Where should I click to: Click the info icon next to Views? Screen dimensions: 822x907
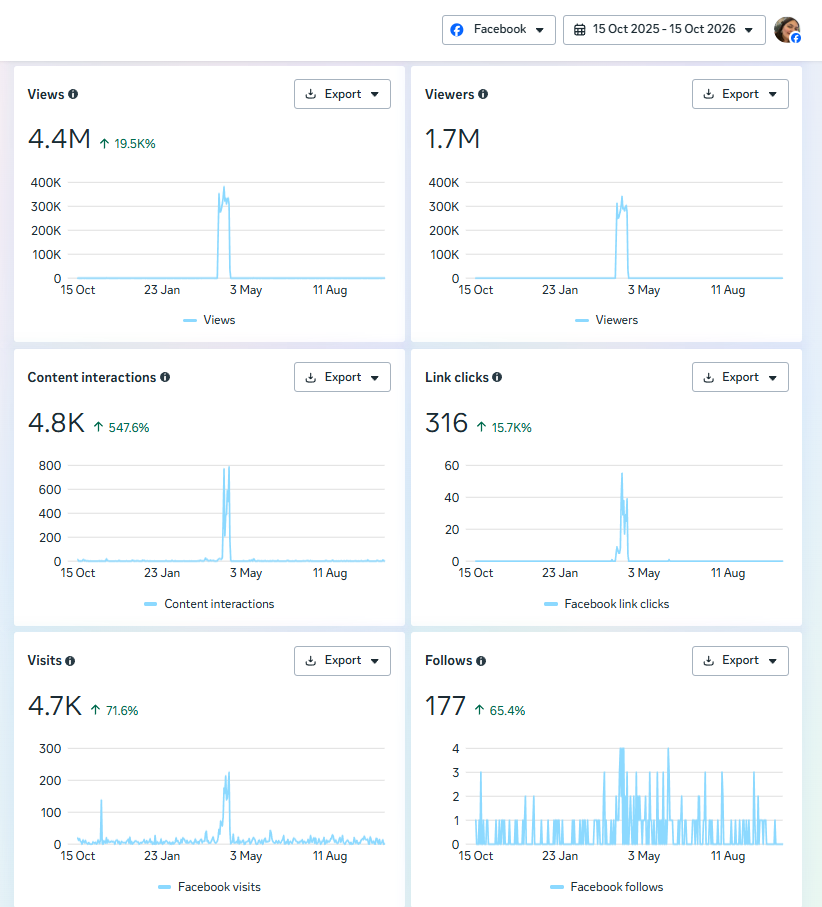tap(73, 94)
